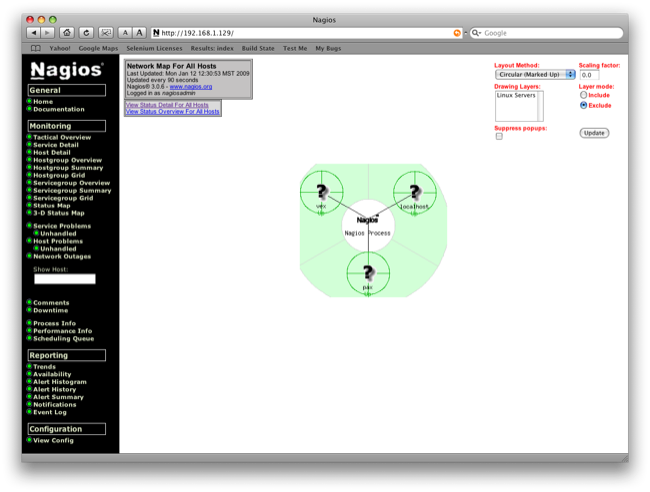Viewport: 650px width, 492px height.
Task: Click the Scaling factor input field
Action: coord(589,75)
